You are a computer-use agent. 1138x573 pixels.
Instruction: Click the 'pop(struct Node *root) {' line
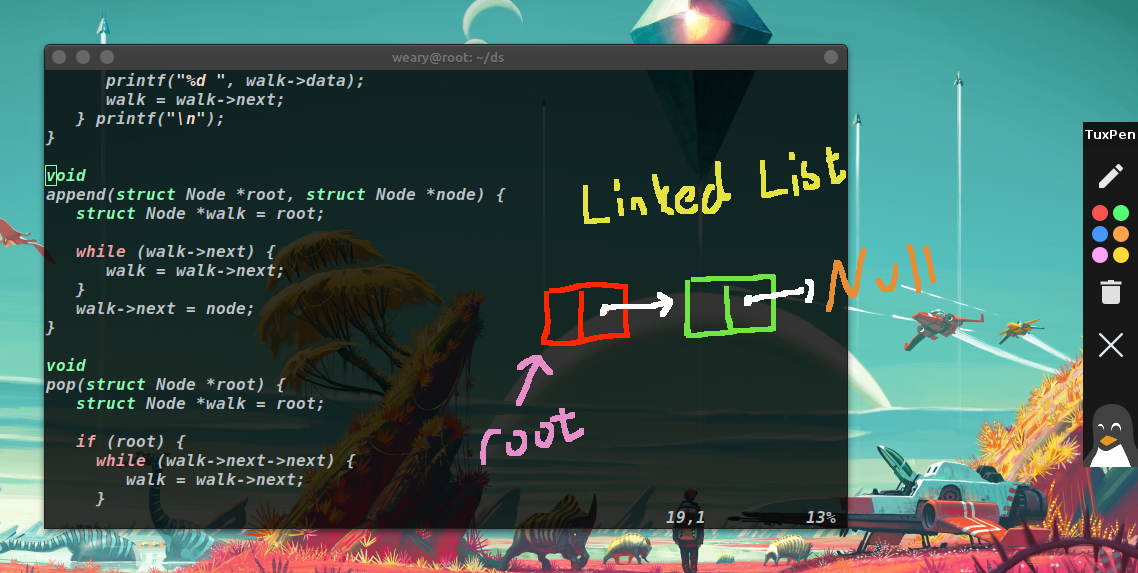click(165, 384)
